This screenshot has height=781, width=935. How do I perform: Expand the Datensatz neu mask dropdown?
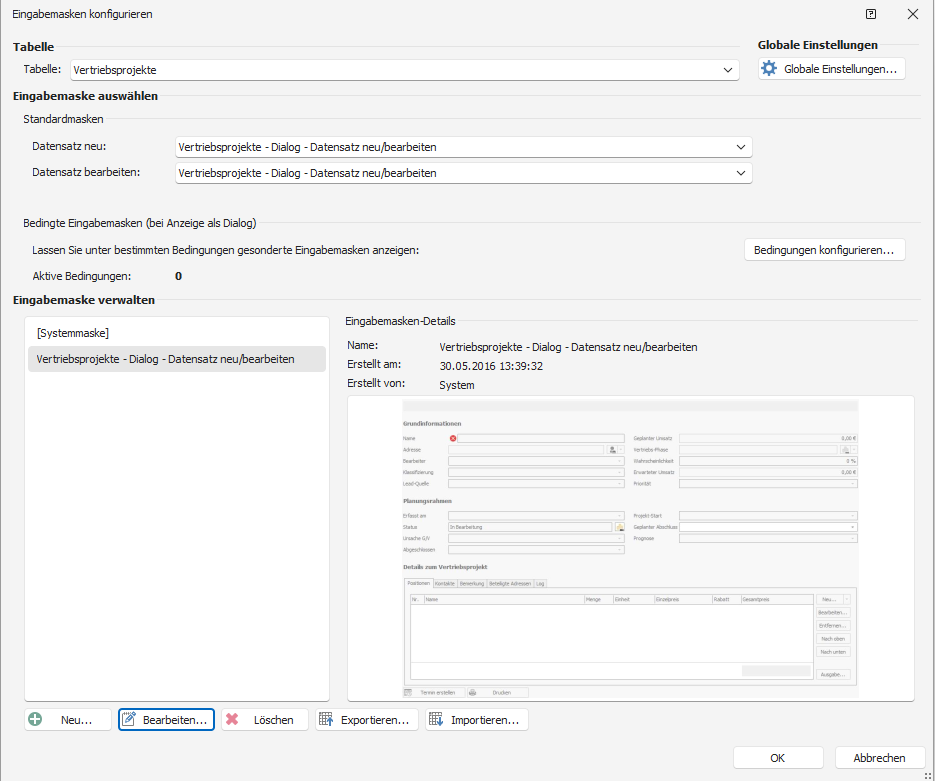pos(463,147)
